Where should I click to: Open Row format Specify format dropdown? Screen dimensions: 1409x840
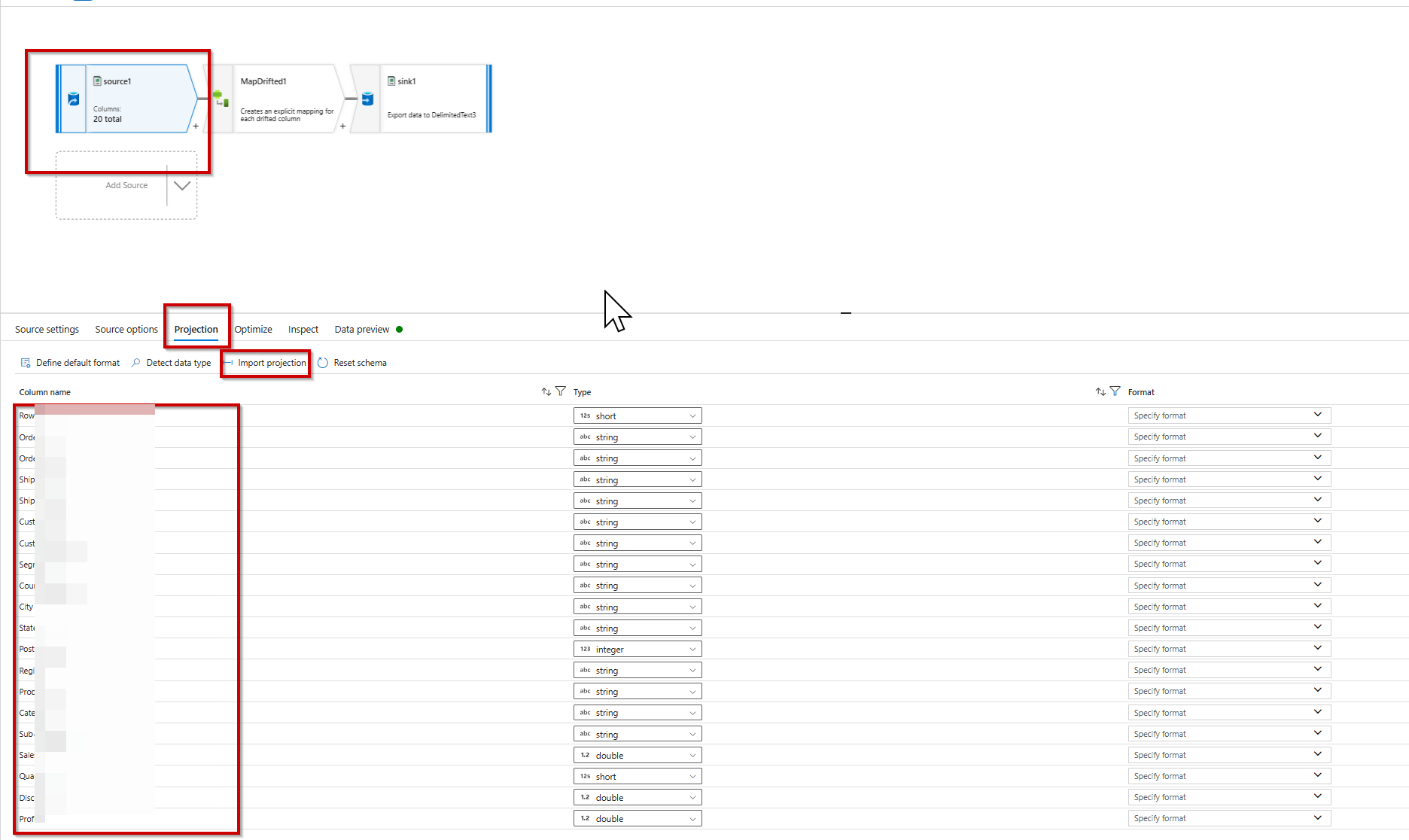coord(1229,415)
